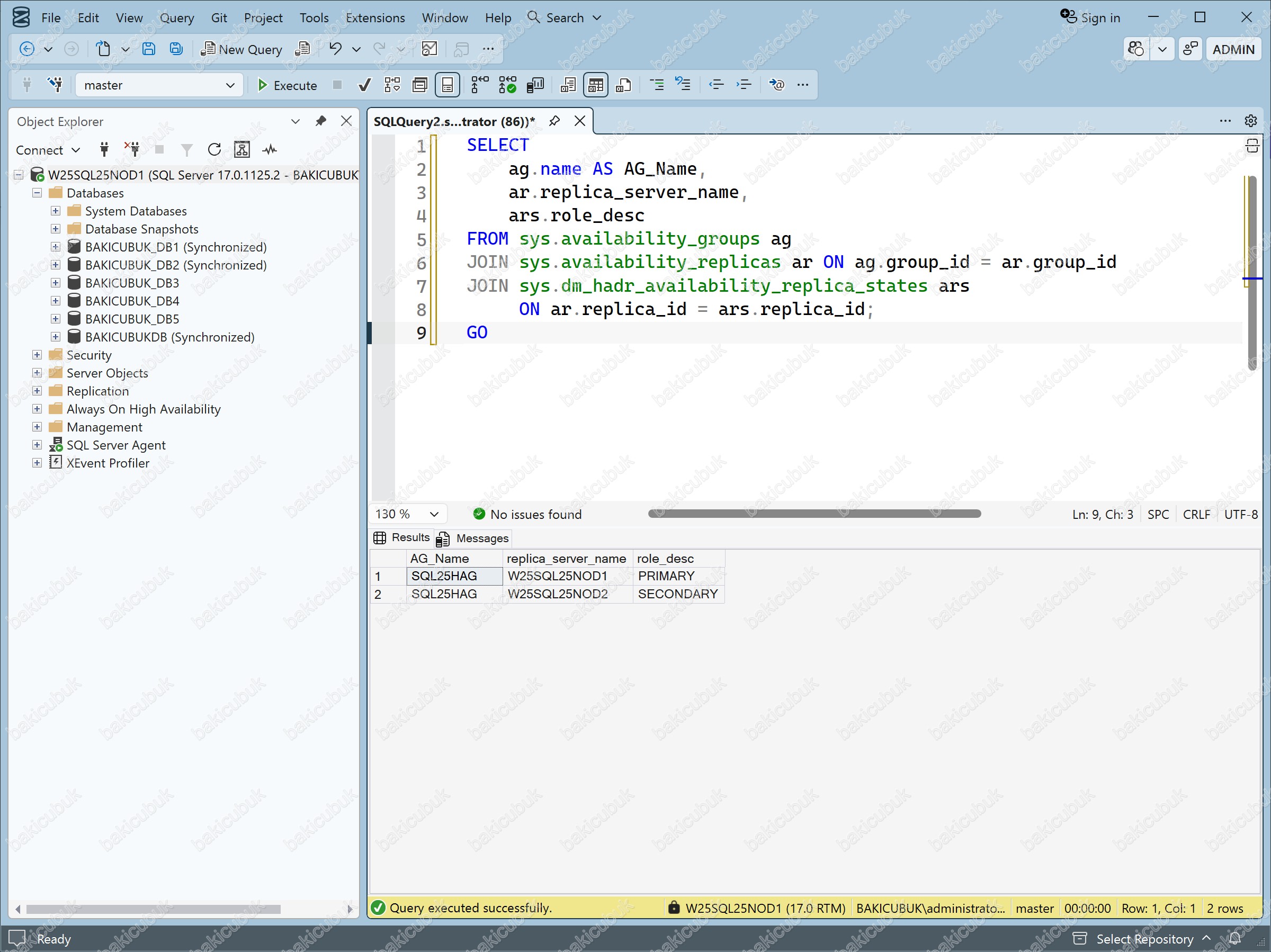Screen dimensions: 1271x952
Task: Open the Tools menu
Action: pyautogui.click(x=314, y=18)
